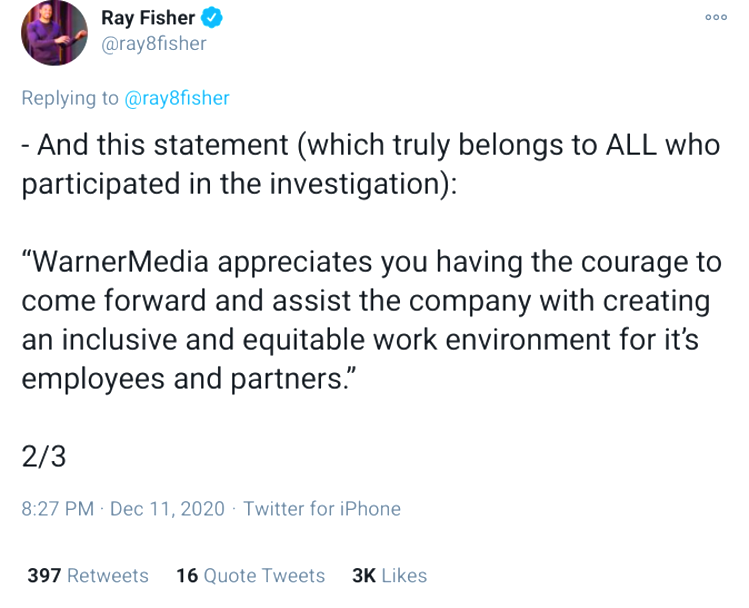Image resolution: width=749 pixels, height=608 pixels.
Task: Click the 2/3 thread counter text
Action: coord(43,457)
